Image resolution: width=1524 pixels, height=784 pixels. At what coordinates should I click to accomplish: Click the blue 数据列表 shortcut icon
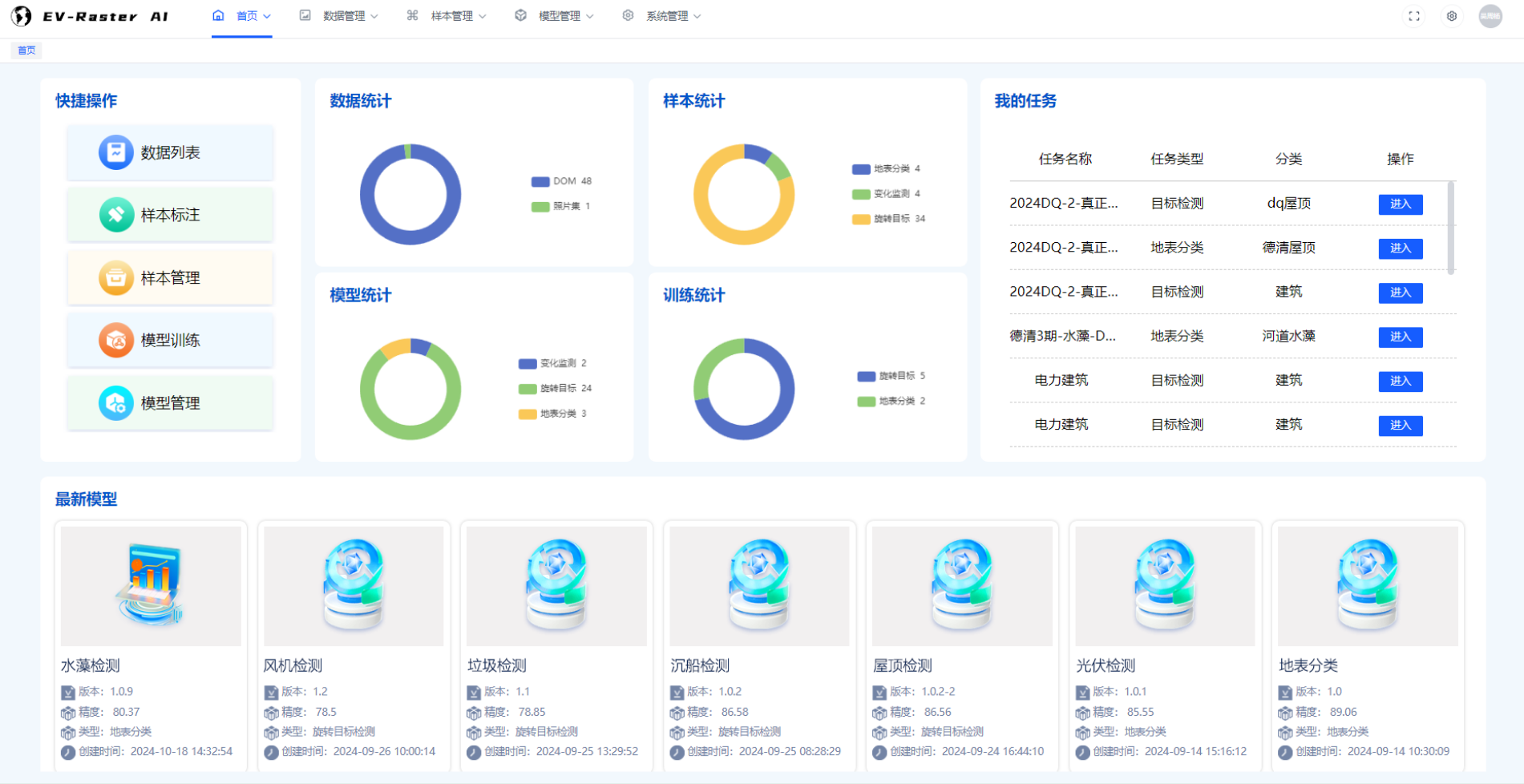click(x=116, y=152)
